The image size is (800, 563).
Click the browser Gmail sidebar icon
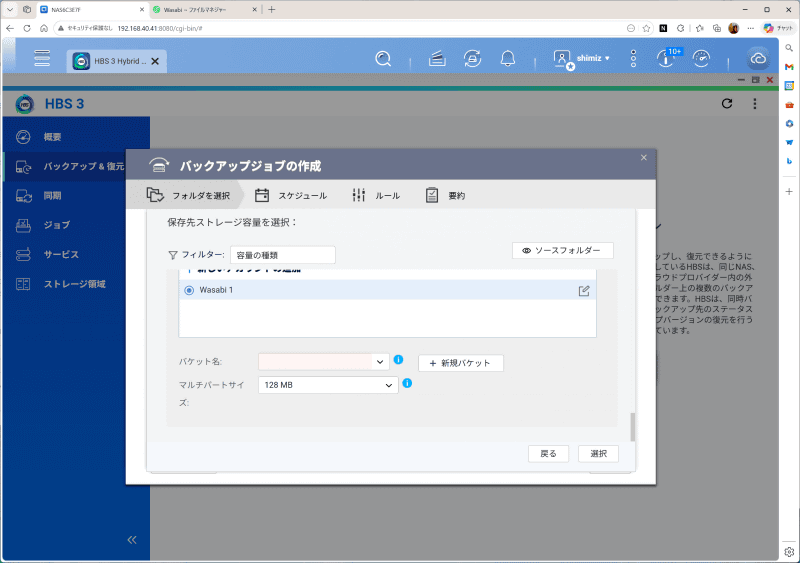click(789, 67)
